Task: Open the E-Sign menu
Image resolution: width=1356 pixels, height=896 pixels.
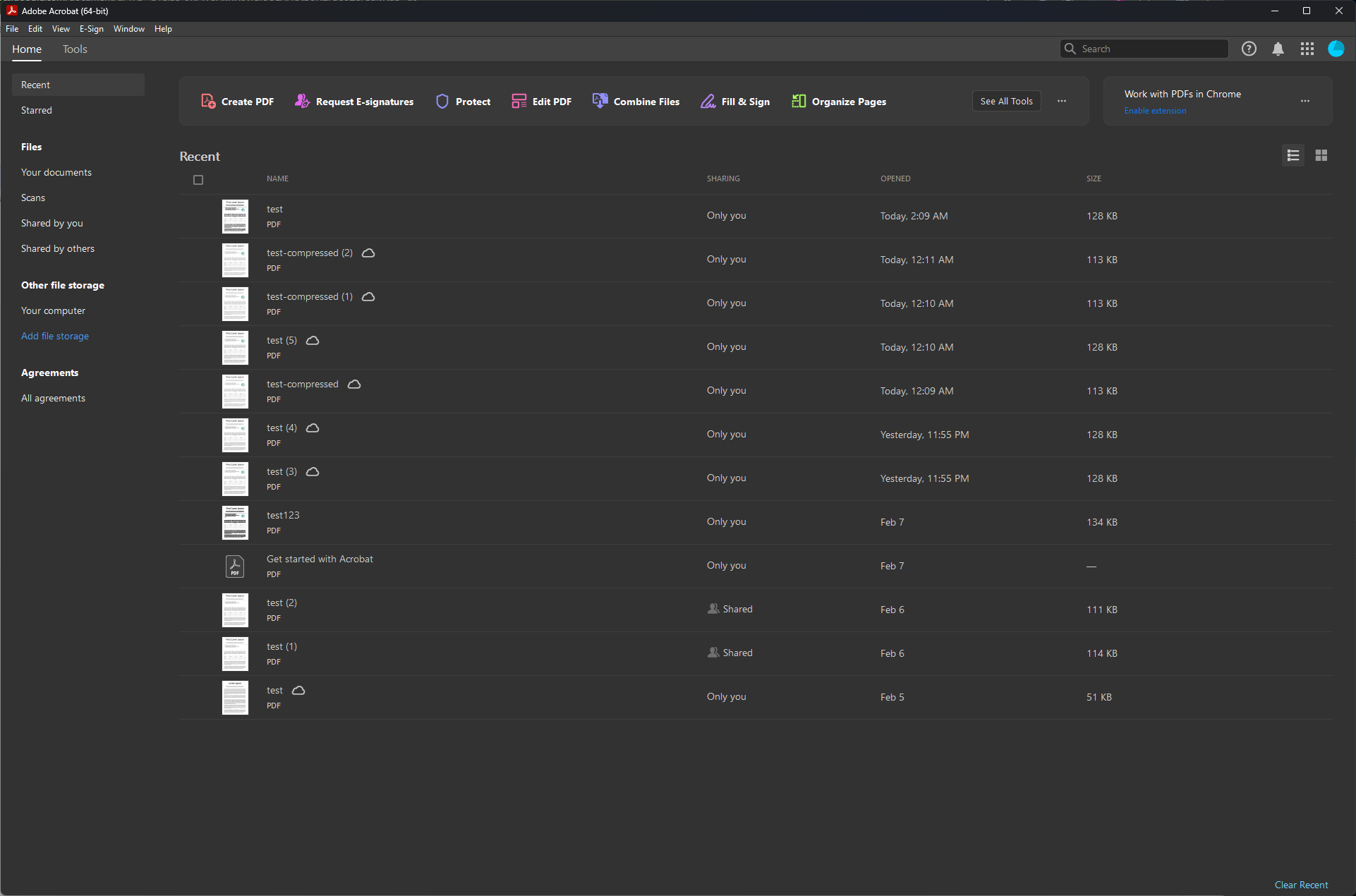Action: click(x=91, y=29)
